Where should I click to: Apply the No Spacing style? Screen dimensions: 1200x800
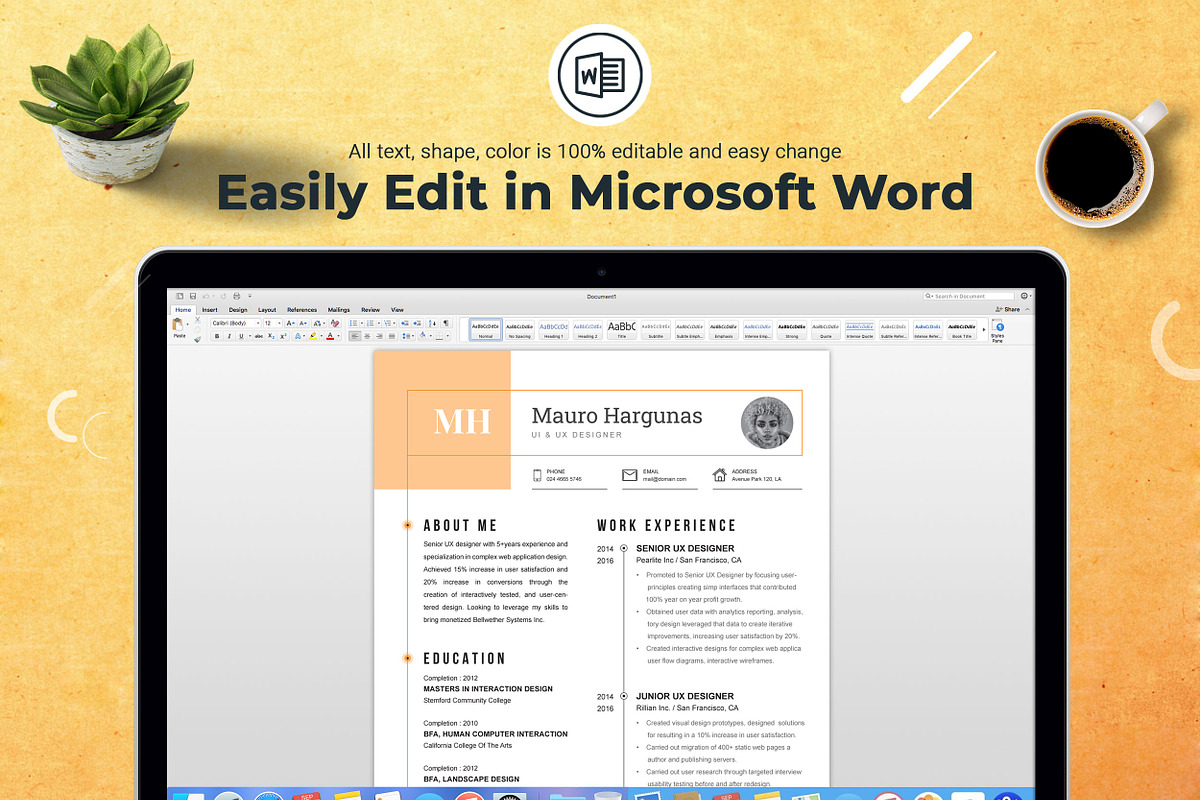[520, 330]
